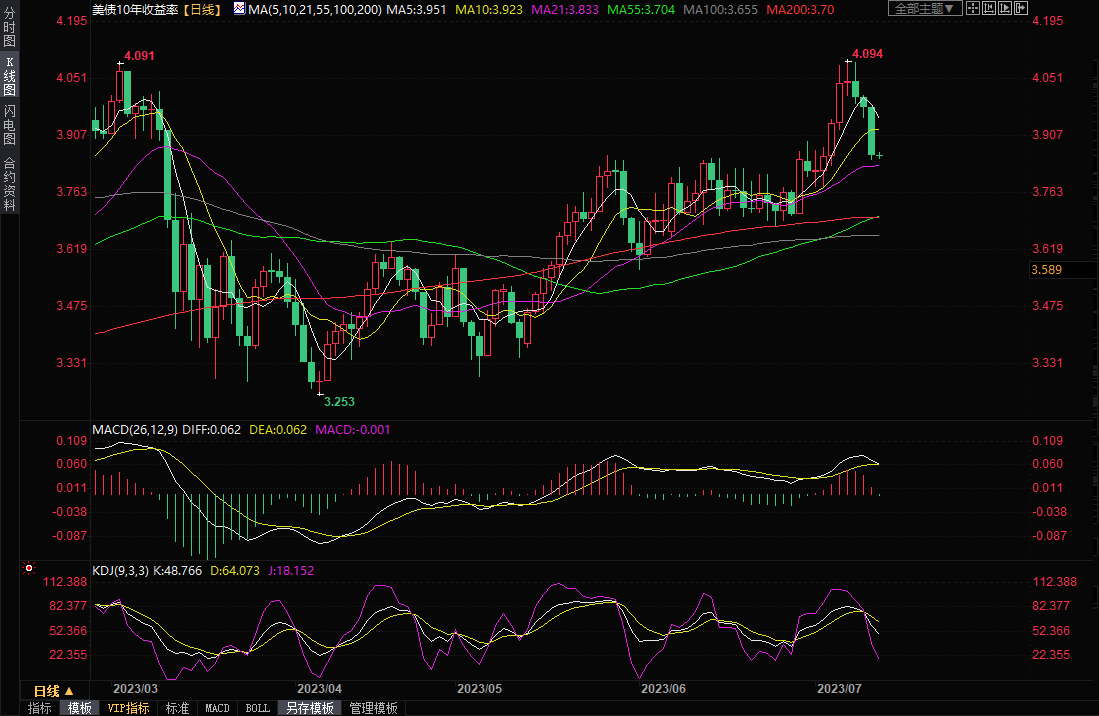Image resolution: width=1099 pixels, height=716 pixels.
Task: Switch to the 闪电图 side tab
Action: click(x=9, y=124)
